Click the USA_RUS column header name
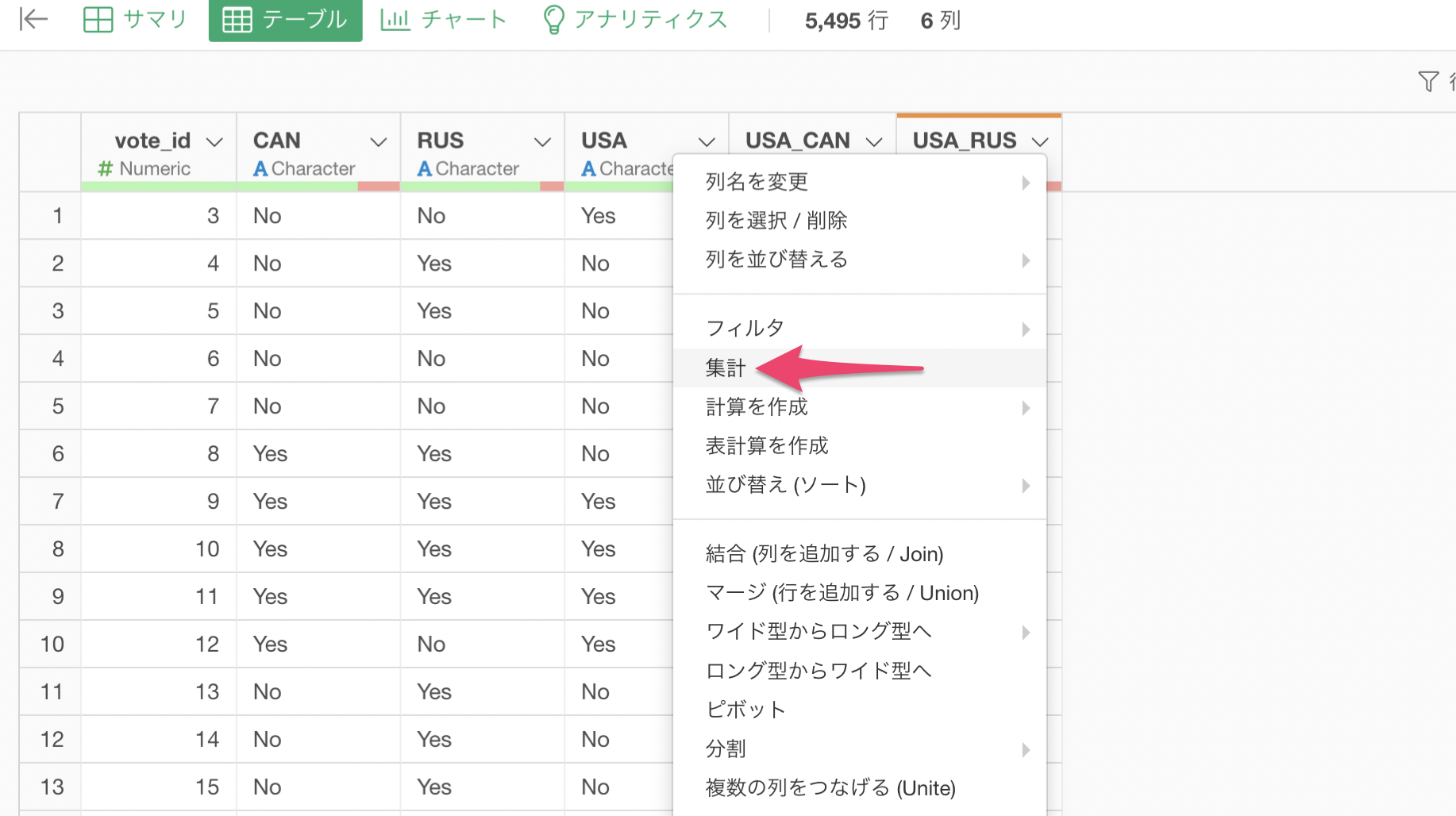The height and width of the screenshot is (816, 1456). pos(965,140)
